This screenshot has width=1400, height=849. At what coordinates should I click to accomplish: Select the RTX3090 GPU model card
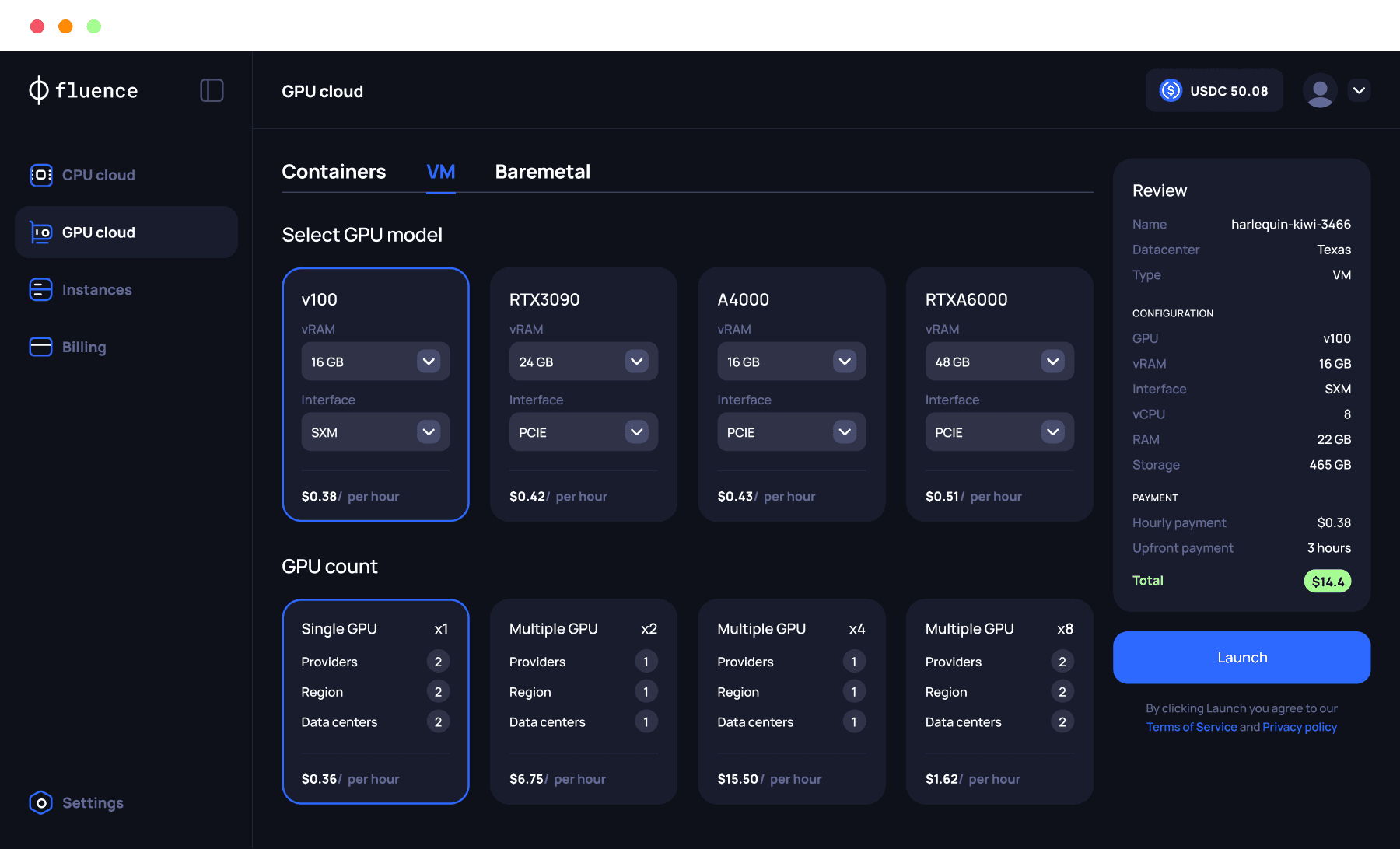point(583,394)
